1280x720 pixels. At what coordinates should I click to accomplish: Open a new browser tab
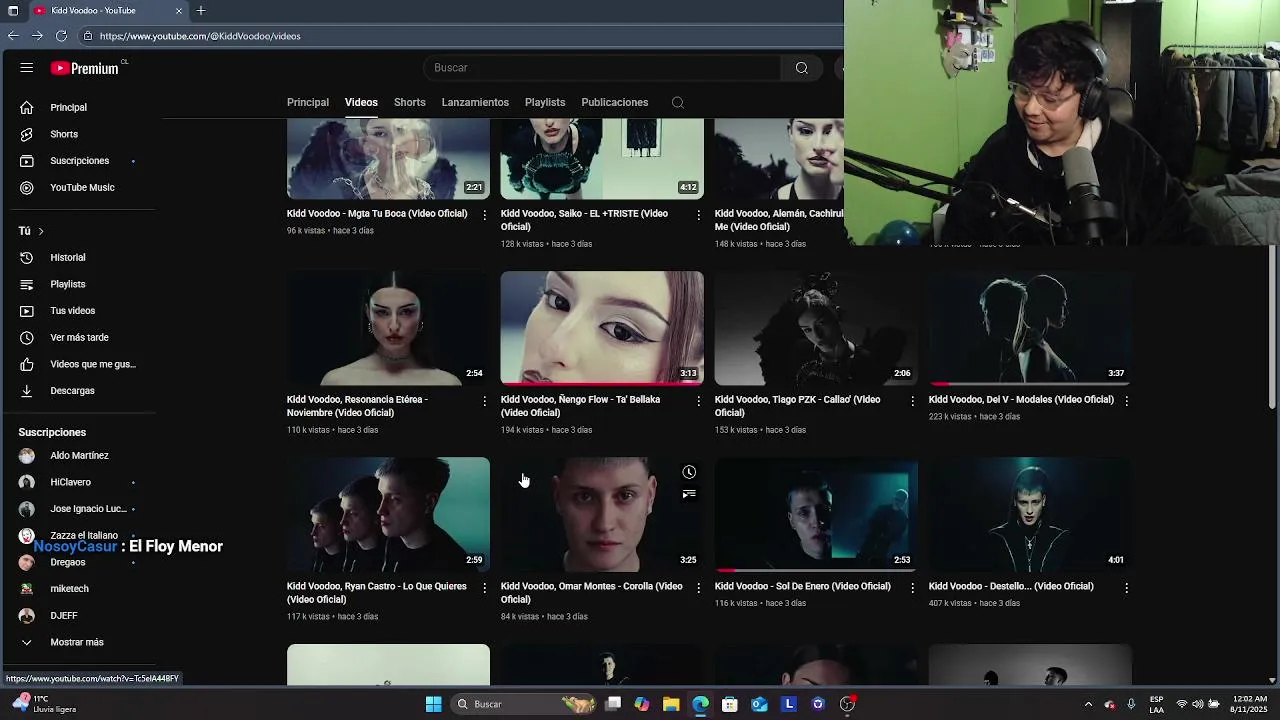point(201,10)
